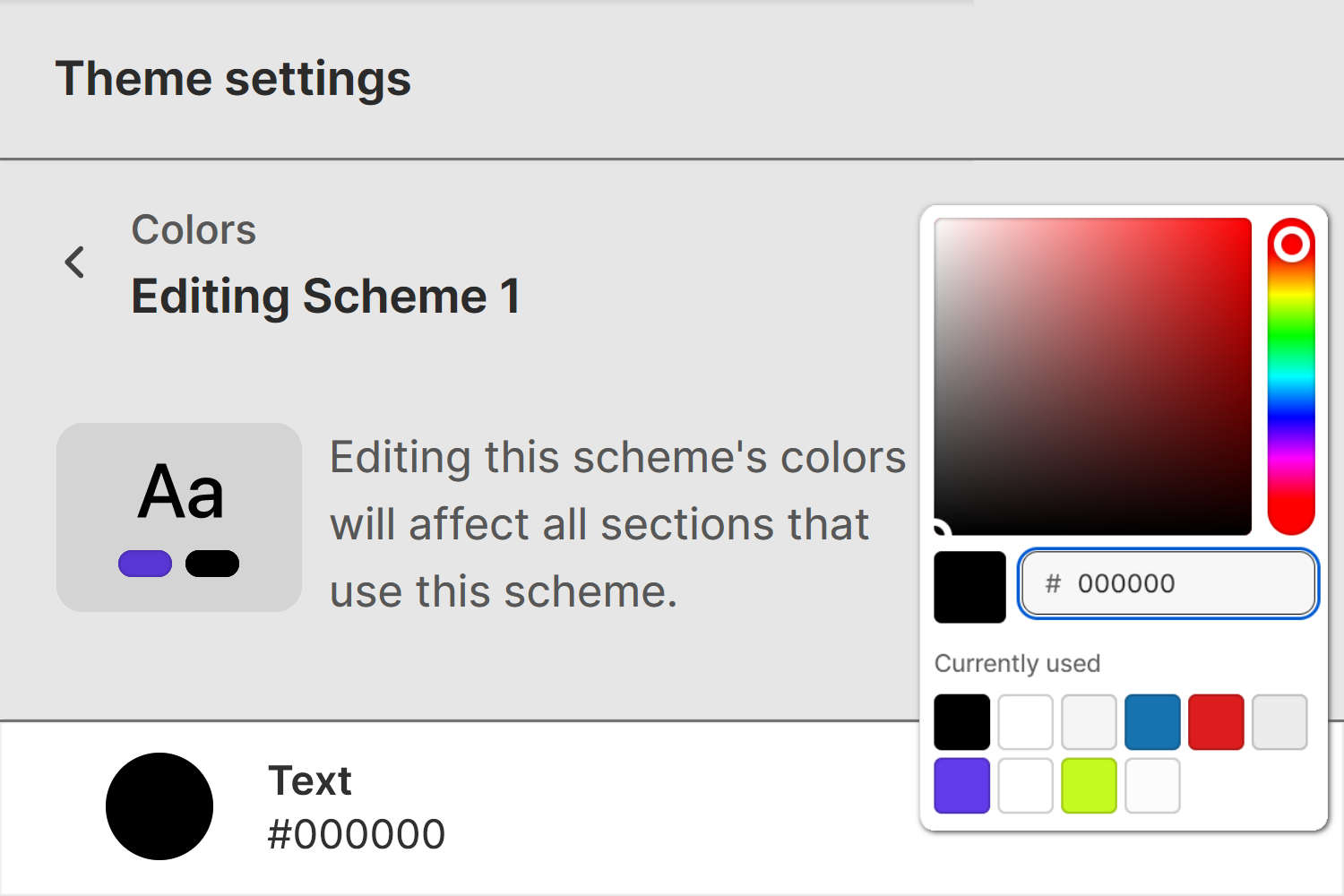Select the blue swatch under Currently used
Image resolution: width=1344 pixels, height=896 pixels.
[x=1151, y=721]
